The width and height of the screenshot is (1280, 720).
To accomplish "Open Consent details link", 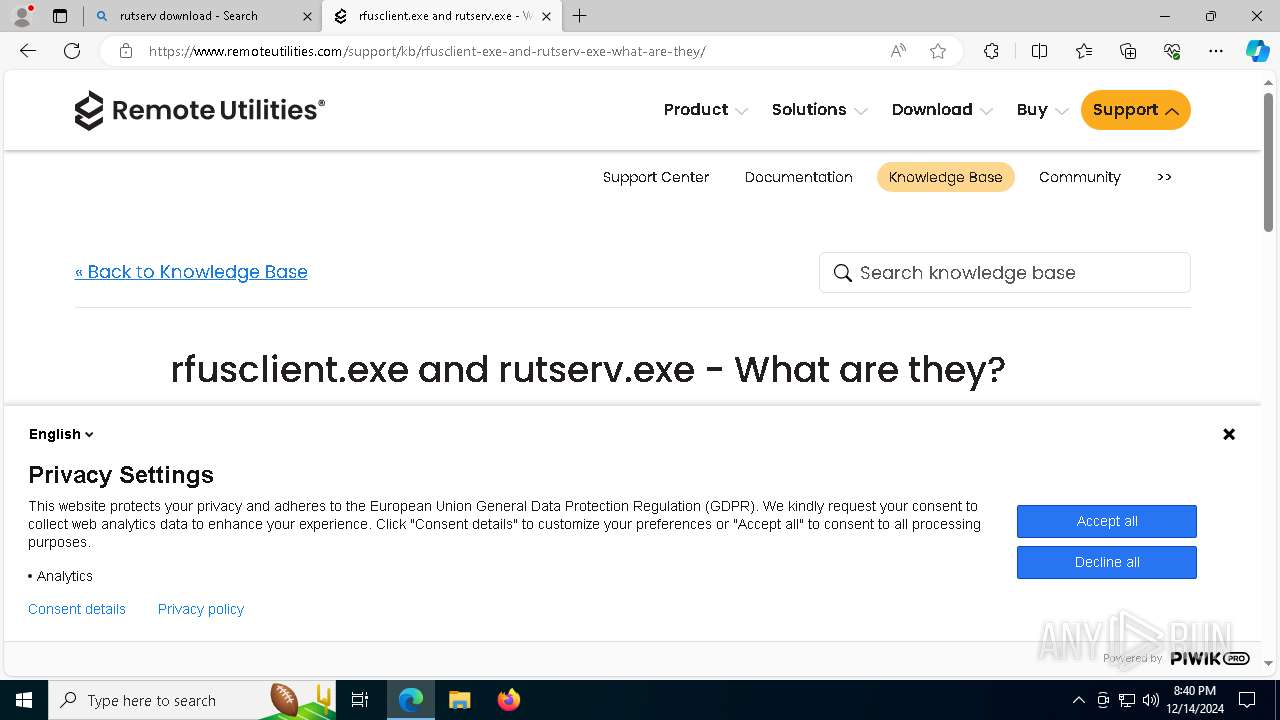I will [77, 609].
